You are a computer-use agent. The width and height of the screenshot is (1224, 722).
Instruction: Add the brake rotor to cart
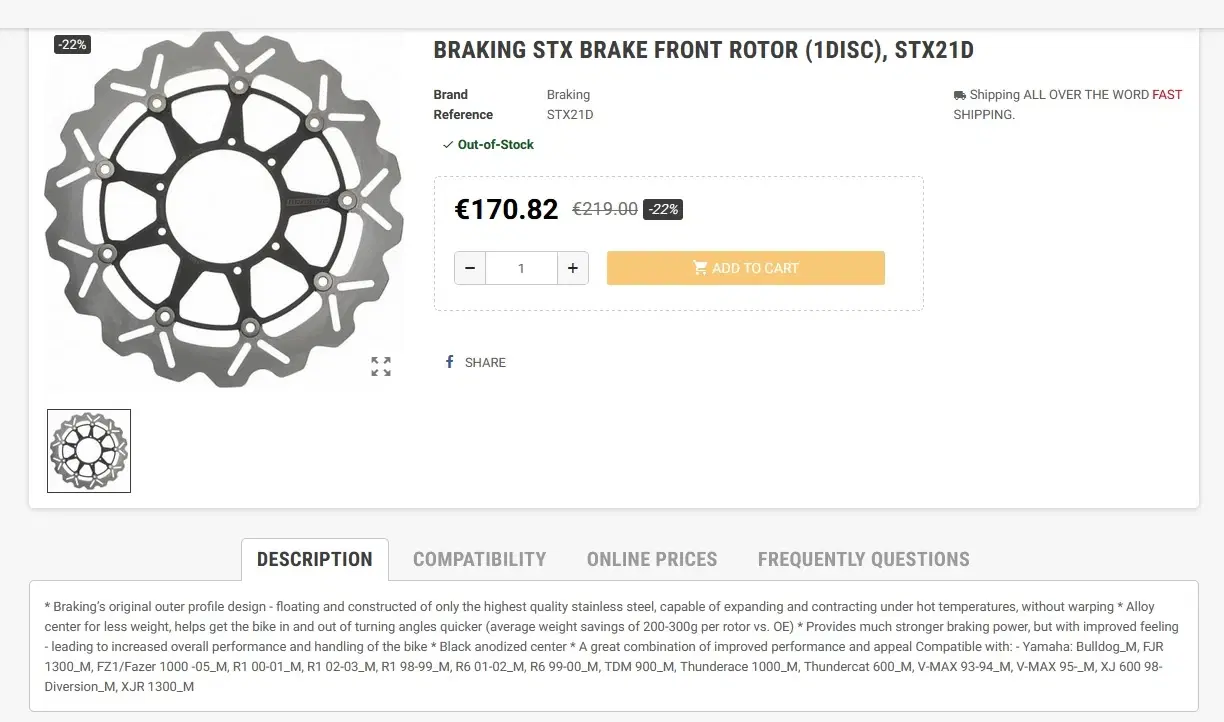click(x=746, y=268)
